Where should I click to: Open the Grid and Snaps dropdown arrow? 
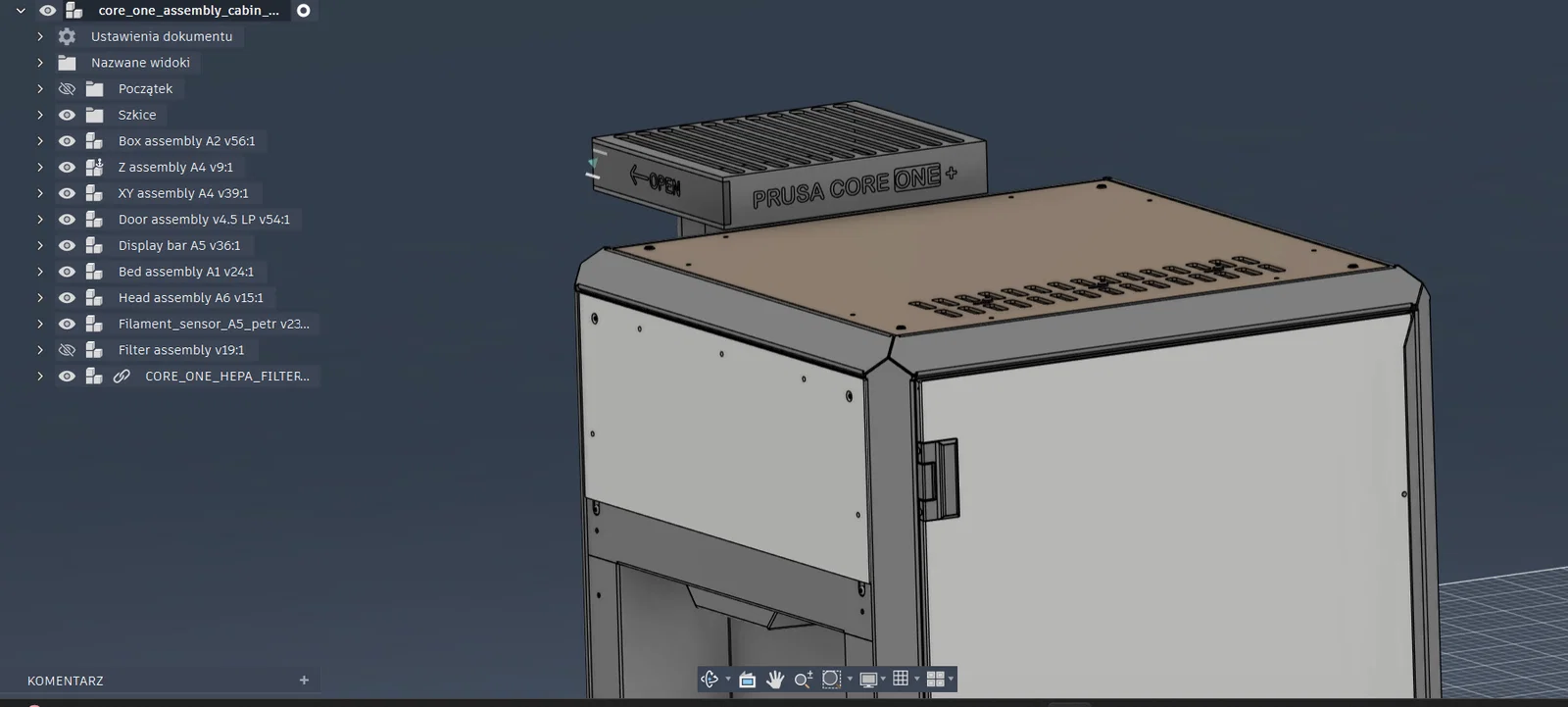point(916,680)
